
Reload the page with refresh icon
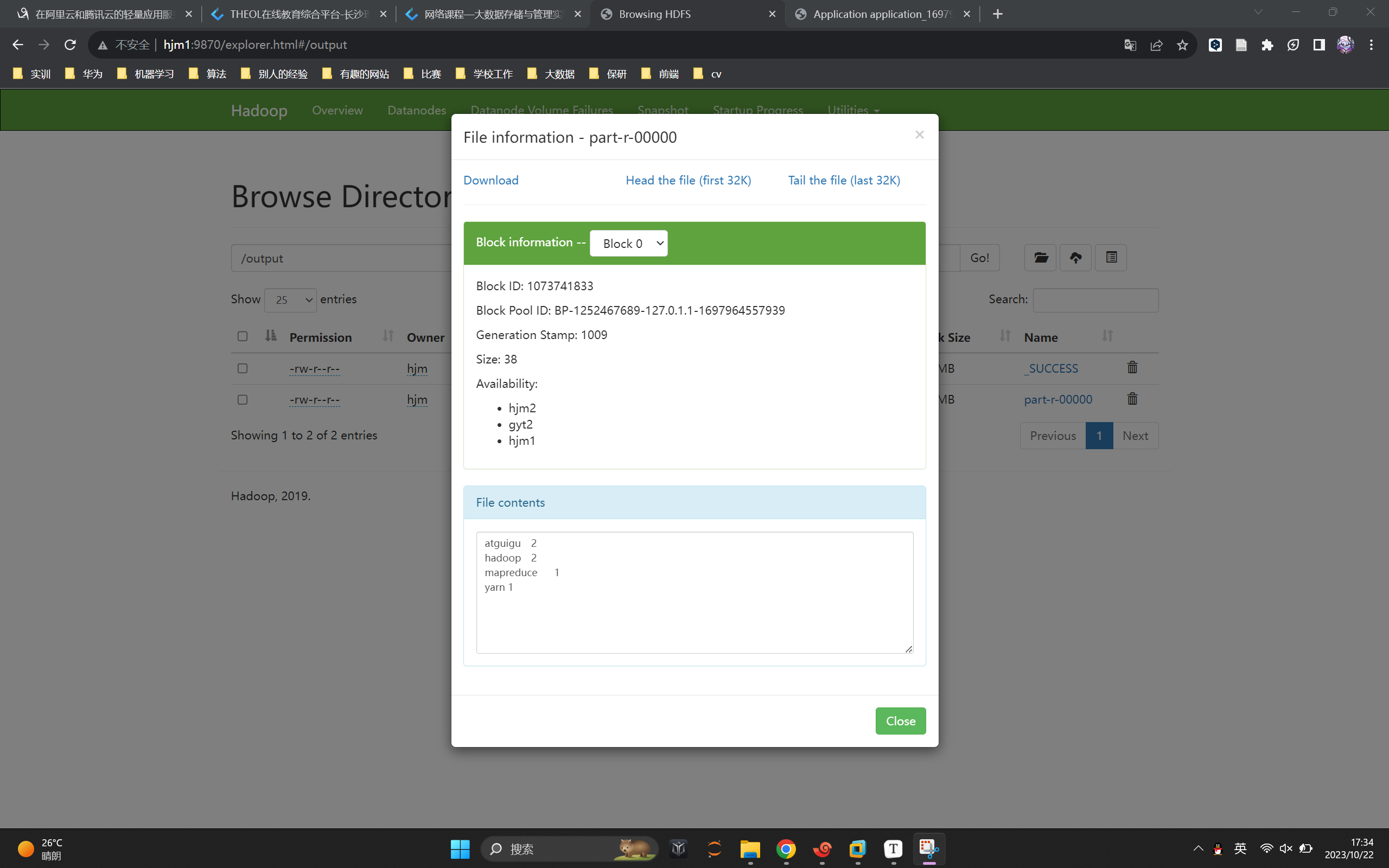[70, 45]
